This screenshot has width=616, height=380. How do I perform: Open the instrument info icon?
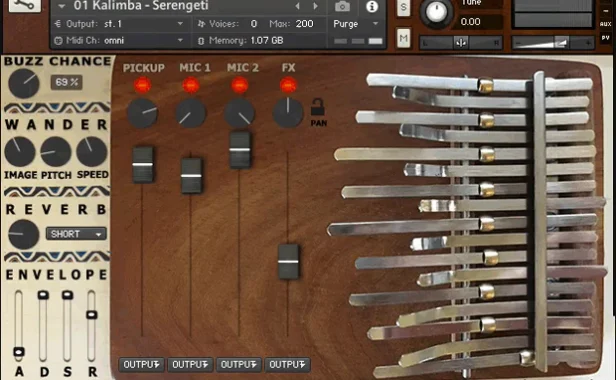point(372,6)
